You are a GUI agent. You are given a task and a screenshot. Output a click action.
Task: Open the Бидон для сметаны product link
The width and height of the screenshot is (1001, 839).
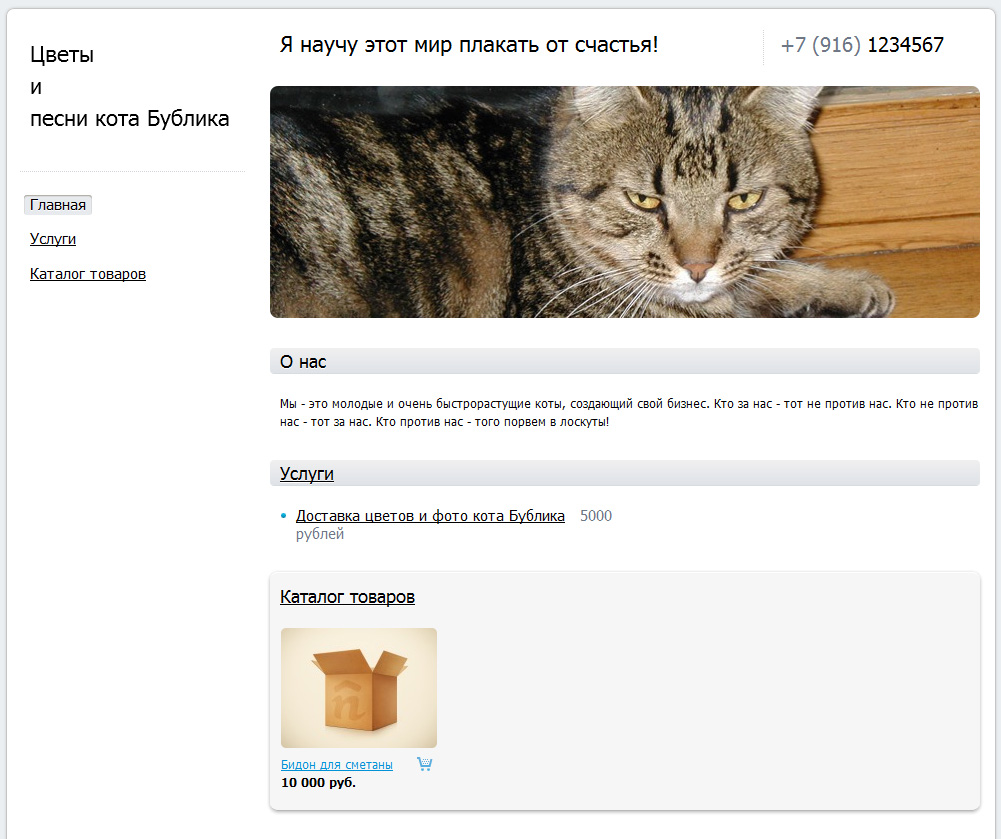337,765
